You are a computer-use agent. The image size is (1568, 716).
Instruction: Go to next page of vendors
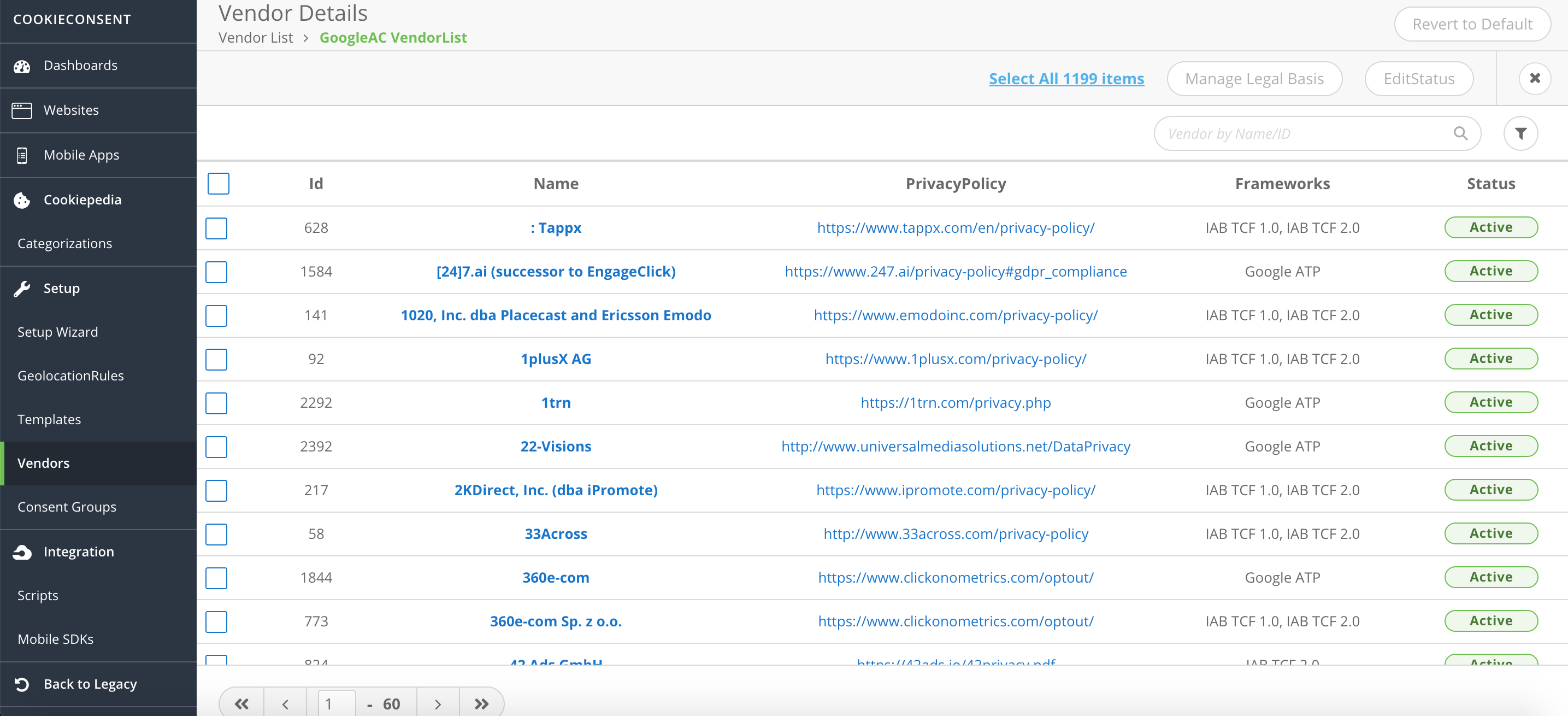[438, 704]
